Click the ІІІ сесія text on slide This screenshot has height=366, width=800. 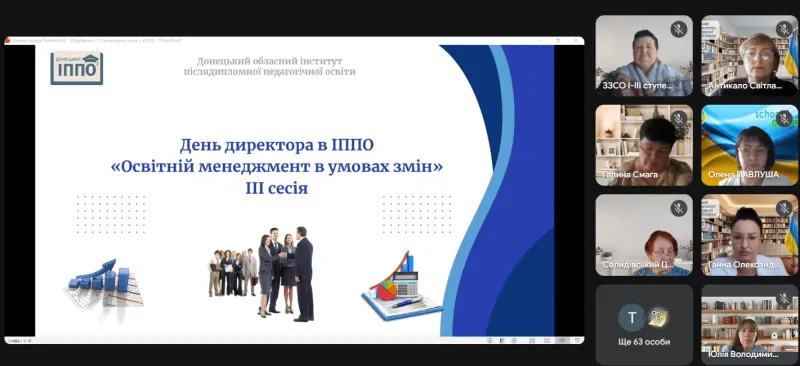click(x=277, y=189)
